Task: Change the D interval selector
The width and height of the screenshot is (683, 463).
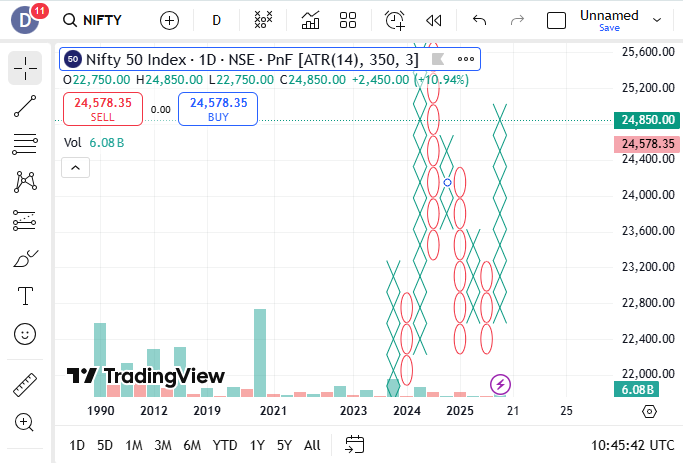Action: (216, 20)
